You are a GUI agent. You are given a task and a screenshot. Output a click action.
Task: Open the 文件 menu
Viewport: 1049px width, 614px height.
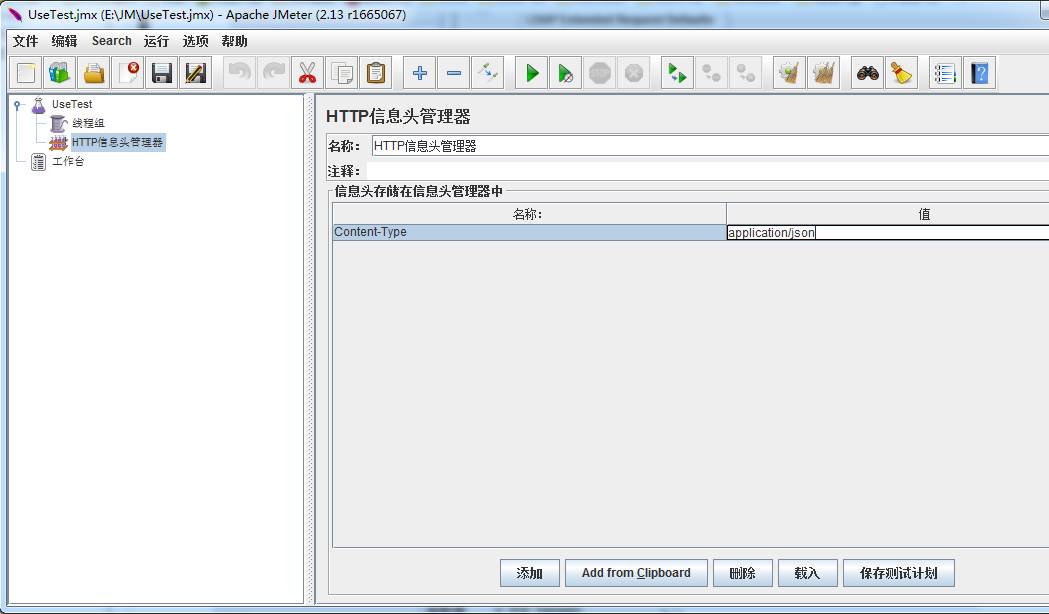click(25, 41)
